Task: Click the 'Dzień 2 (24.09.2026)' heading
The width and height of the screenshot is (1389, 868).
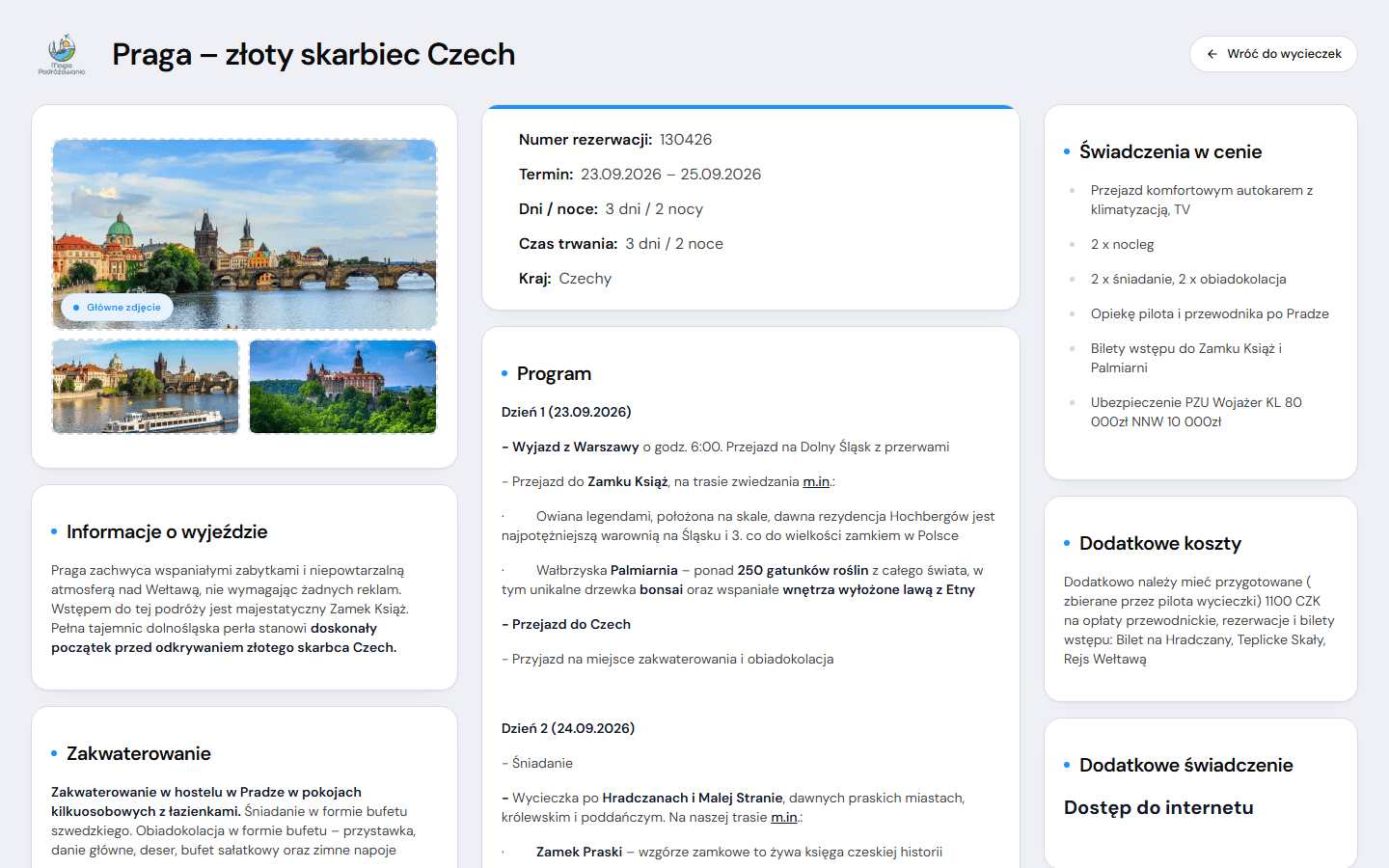Action: 568,728
